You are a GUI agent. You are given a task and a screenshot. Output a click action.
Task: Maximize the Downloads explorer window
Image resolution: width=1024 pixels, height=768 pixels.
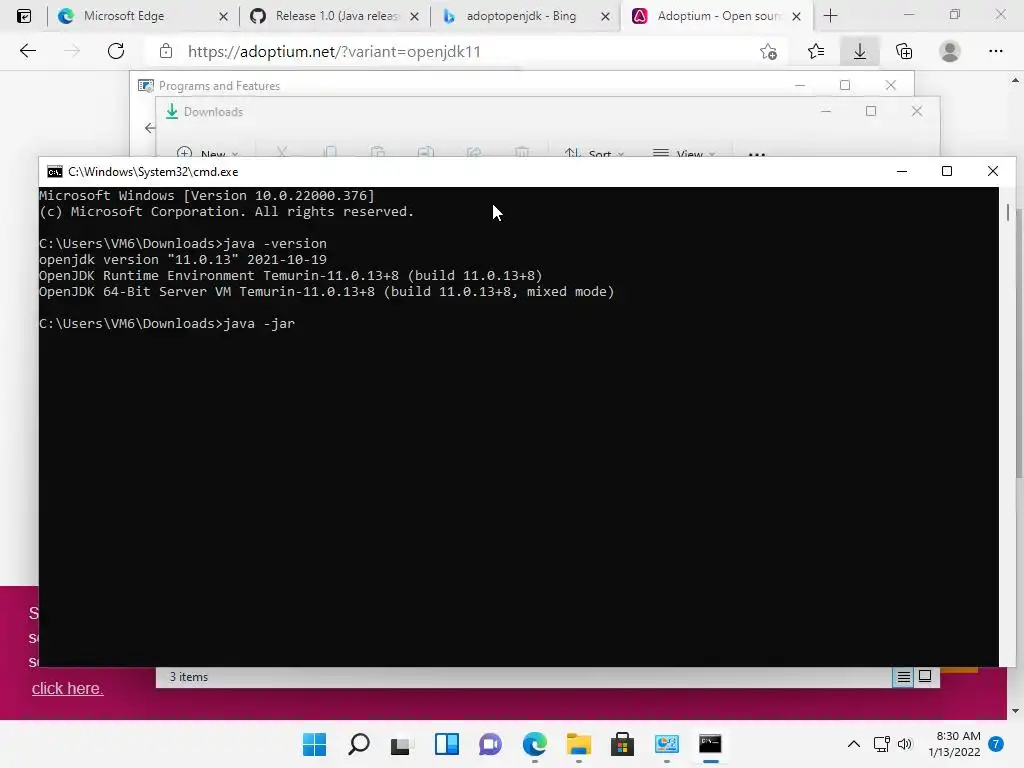tap(871, 111)
